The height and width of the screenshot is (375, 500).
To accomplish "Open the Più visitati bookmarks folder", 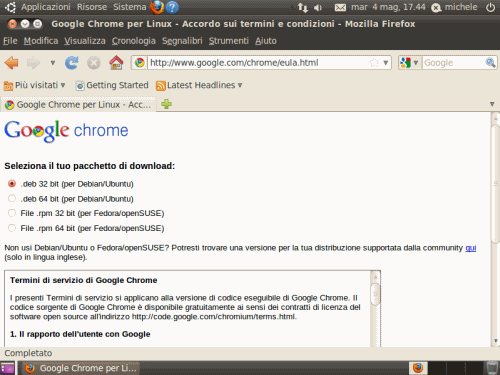I will [x=34, y=85].
